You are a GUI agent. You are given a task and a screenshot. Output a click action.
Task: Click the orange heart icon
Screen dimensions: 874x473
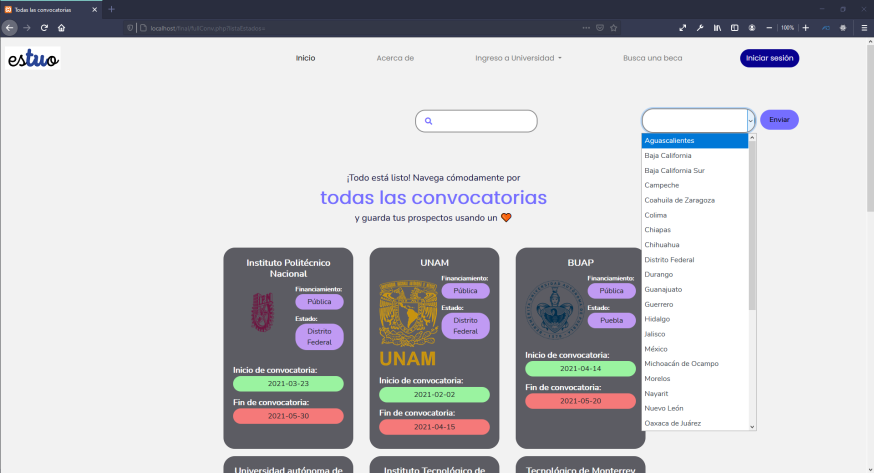pos(506,218)
